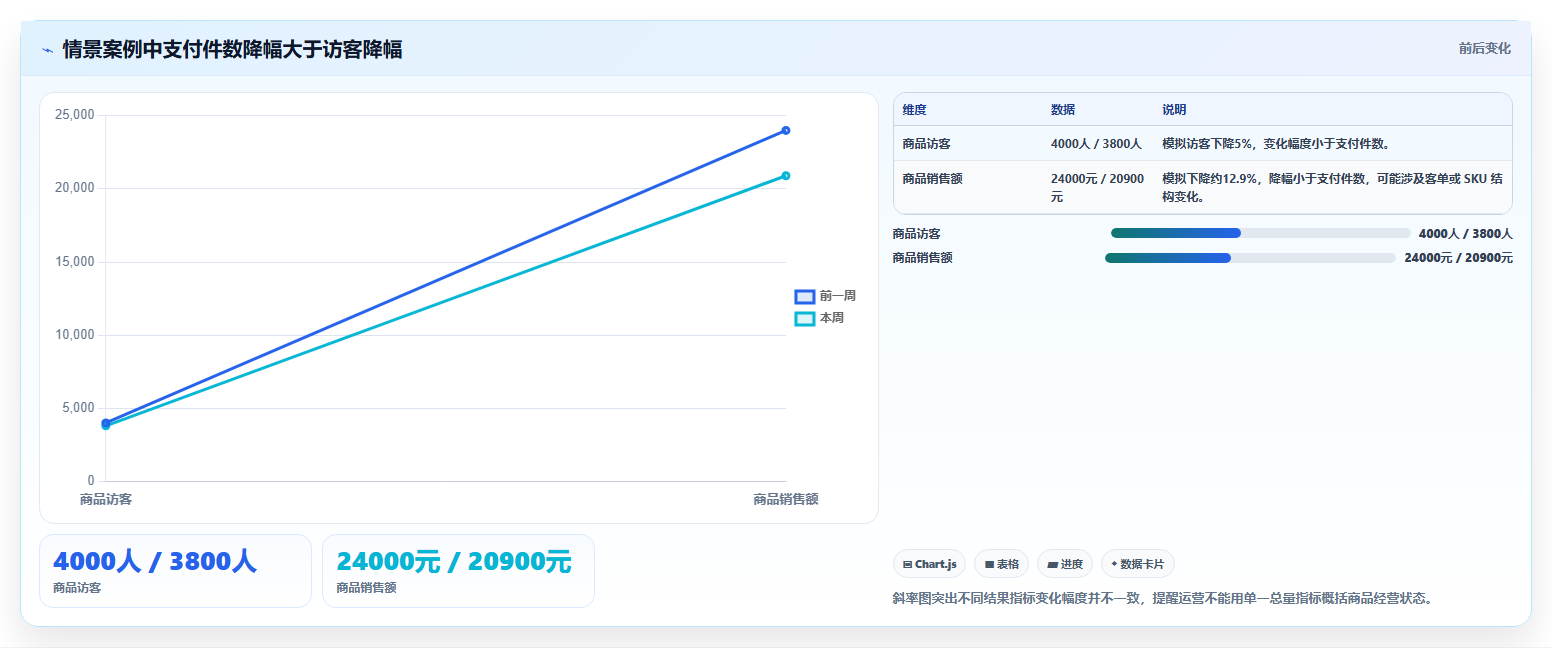Viewport: 1552px width, 648px height.
Task: Click the 表格 tag chip
Action: pos(1001,564)
